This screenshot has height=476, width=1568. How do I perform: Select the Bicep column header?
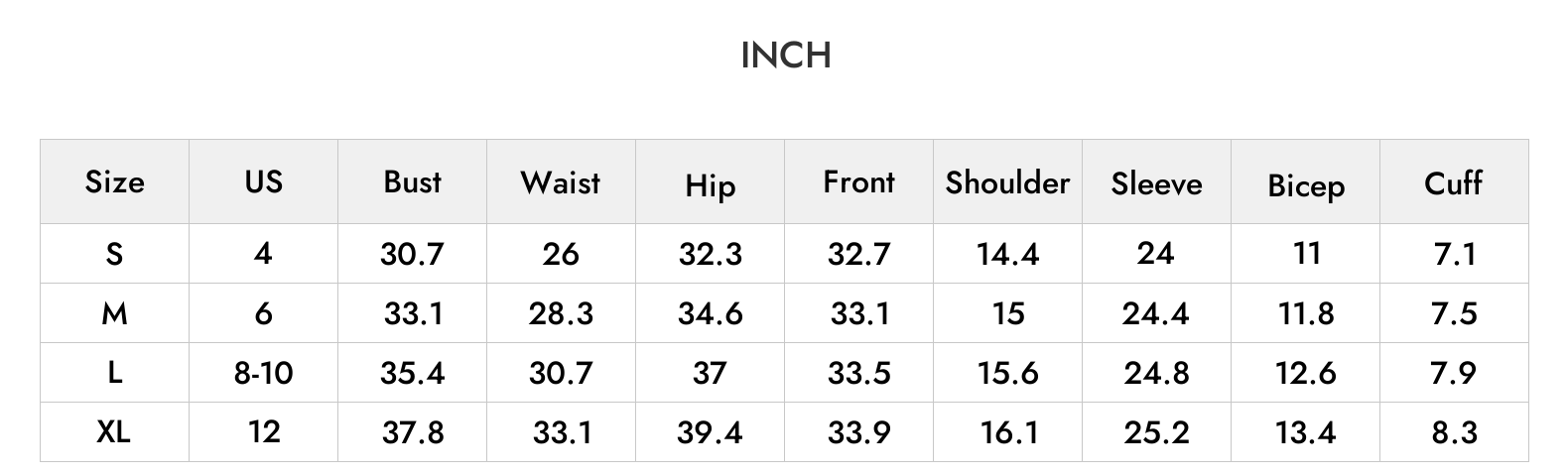pos(1305,185)
